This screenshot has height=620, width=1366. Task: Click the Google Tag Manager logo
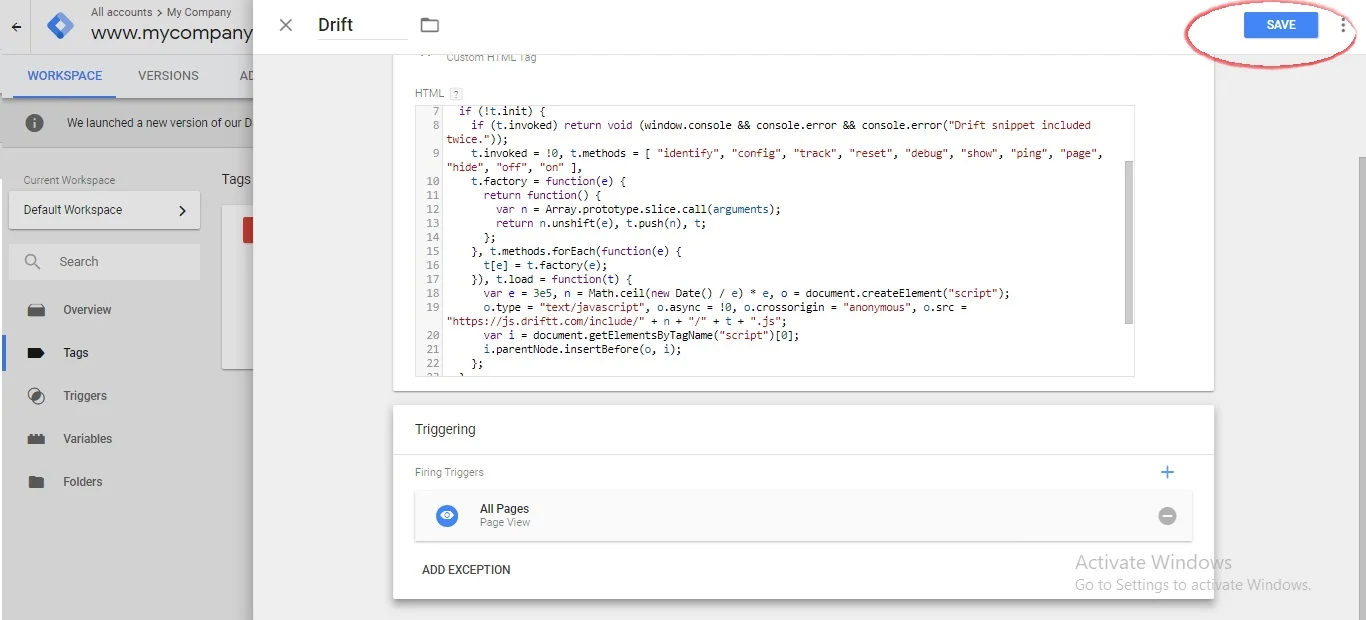click(x=60, y=27)
